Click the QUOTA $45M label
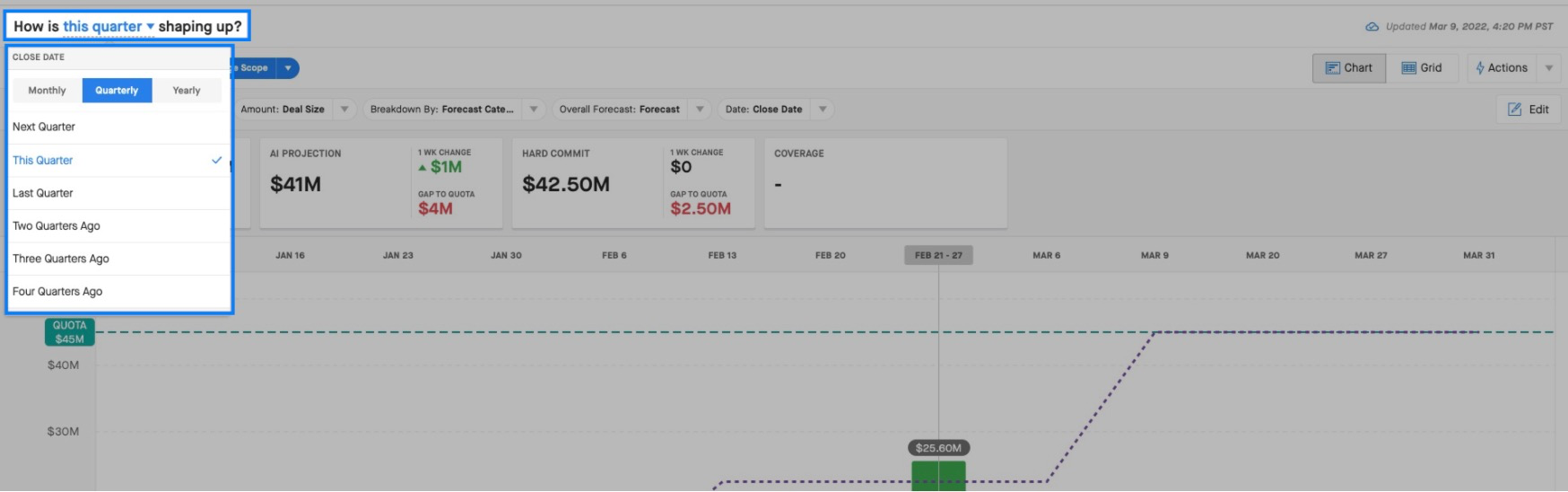 [x=70, y=332]
